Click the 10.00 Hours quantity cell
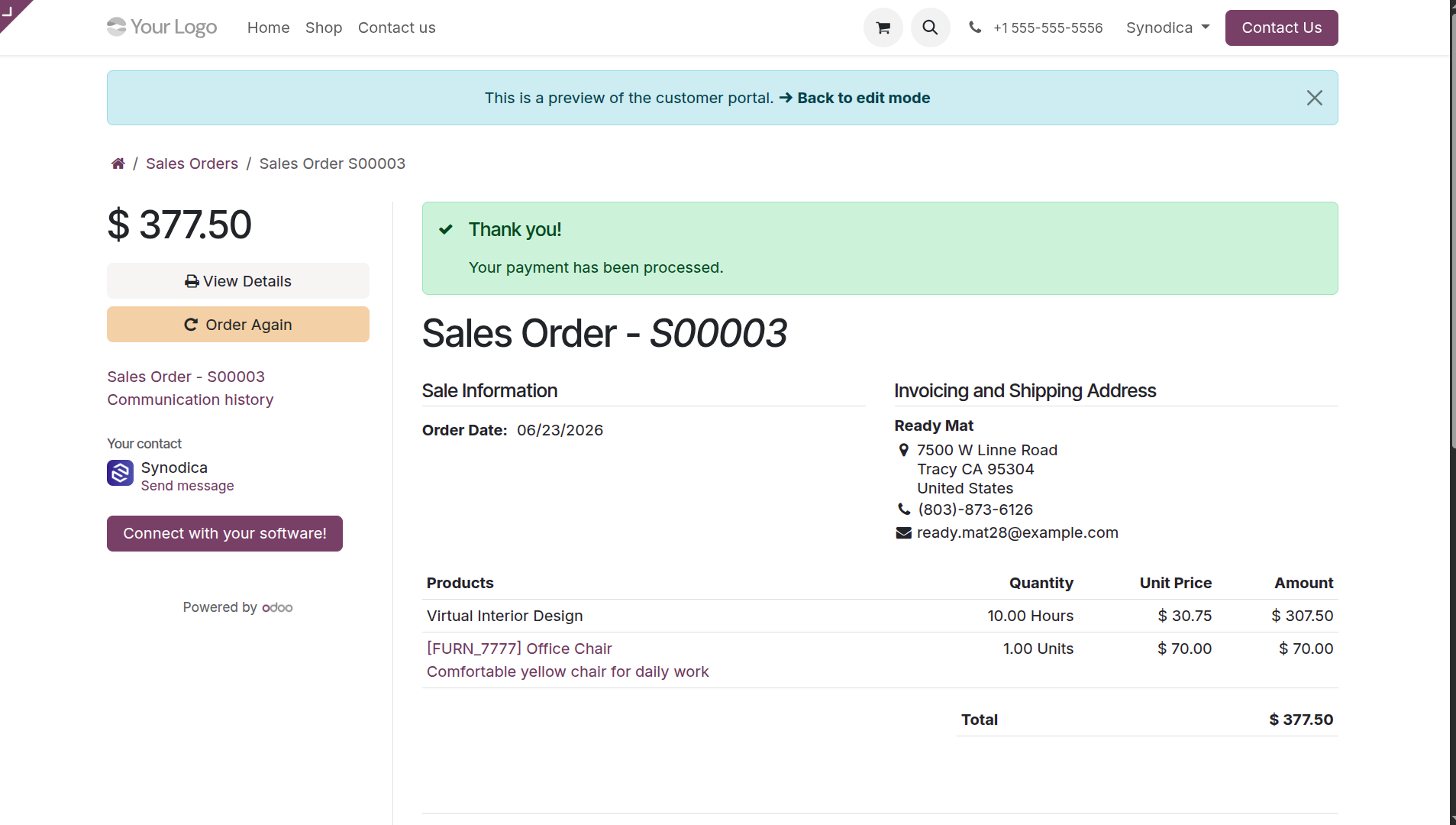This screenshot has width=1456, height=825. click(x=1030, y=616)
